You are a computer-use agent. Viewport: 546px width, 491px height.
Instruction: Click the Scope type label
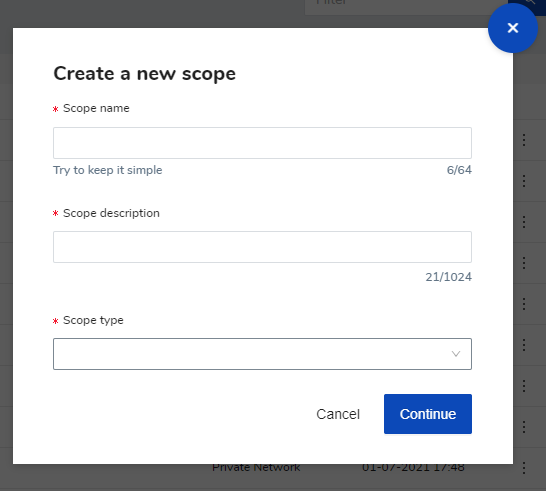click(93, 320)
